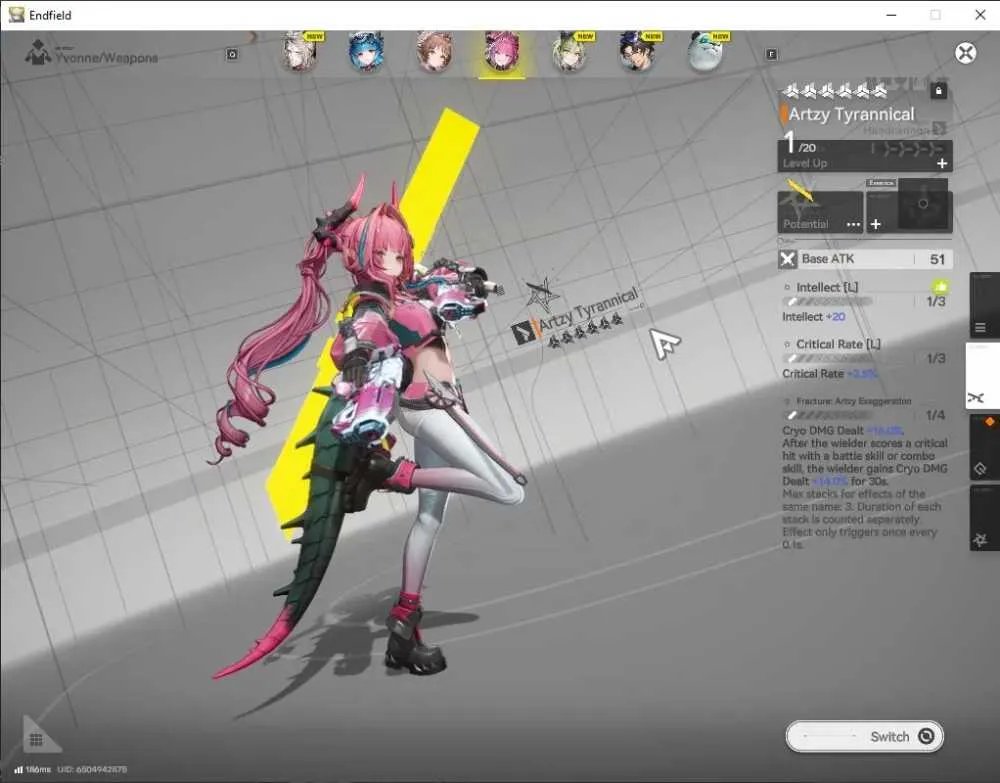Select the white-haired operator portrait

click(x=300, y=51)
